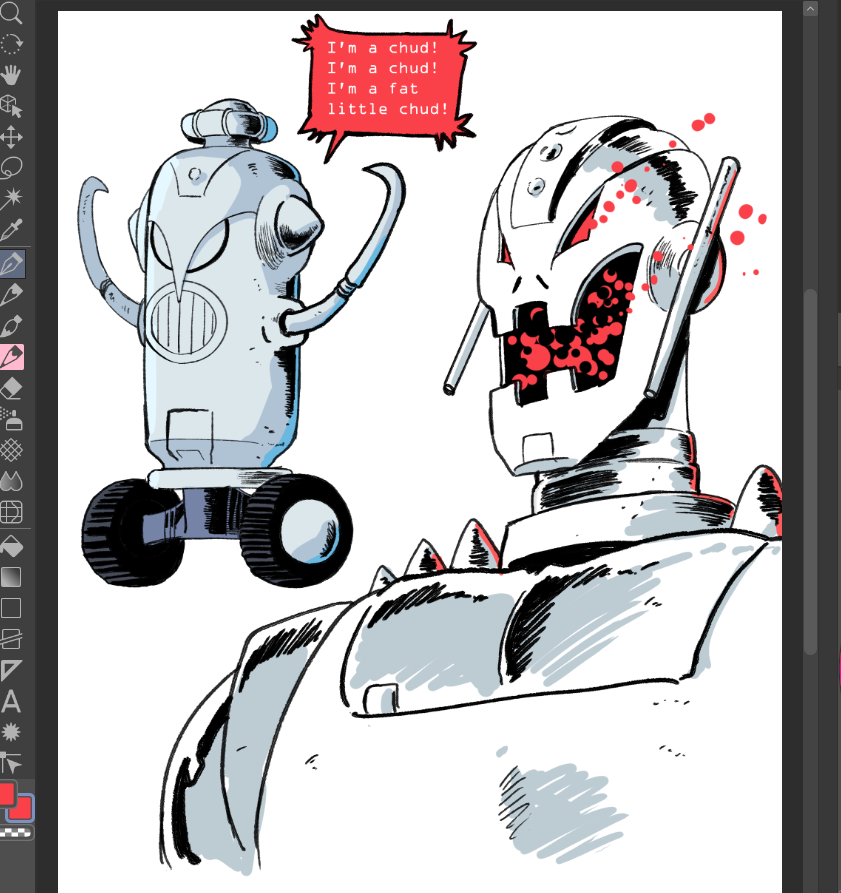
Task: Choose the transparent color checkered swatch
Action: tap(17, 833)
